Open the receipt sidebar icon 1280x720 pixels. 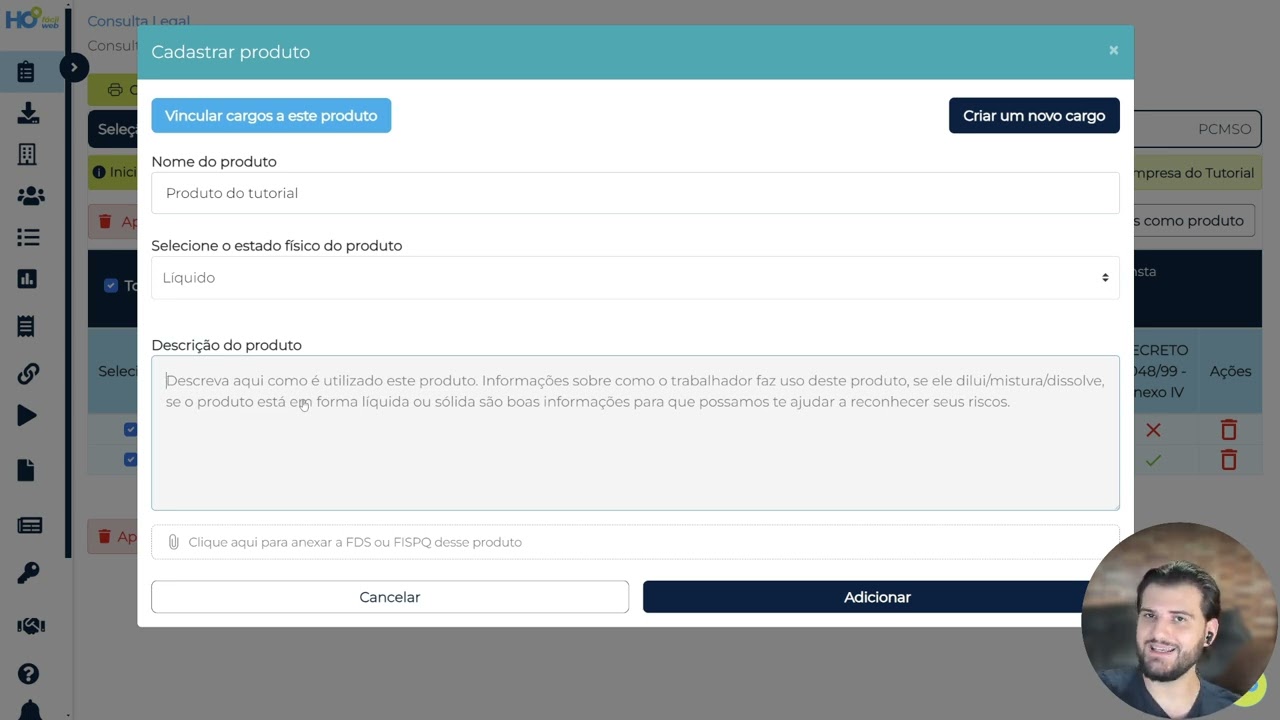click(26, 326)
